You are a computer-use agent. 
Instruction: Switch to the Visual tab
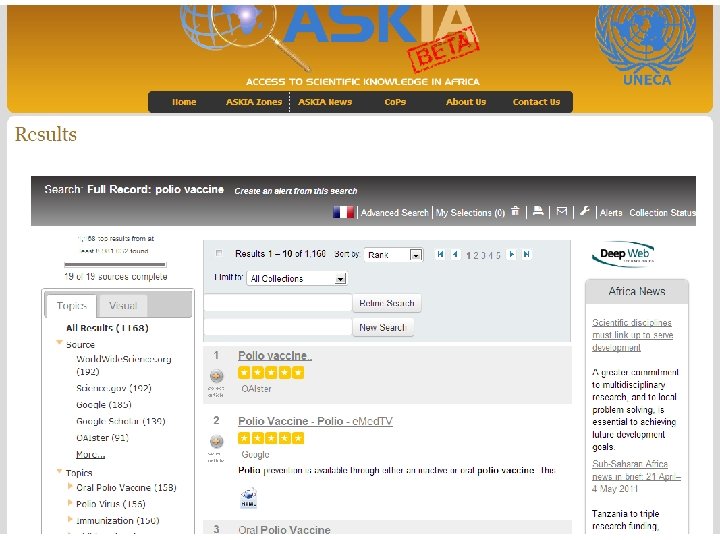[x=123, y=306]
